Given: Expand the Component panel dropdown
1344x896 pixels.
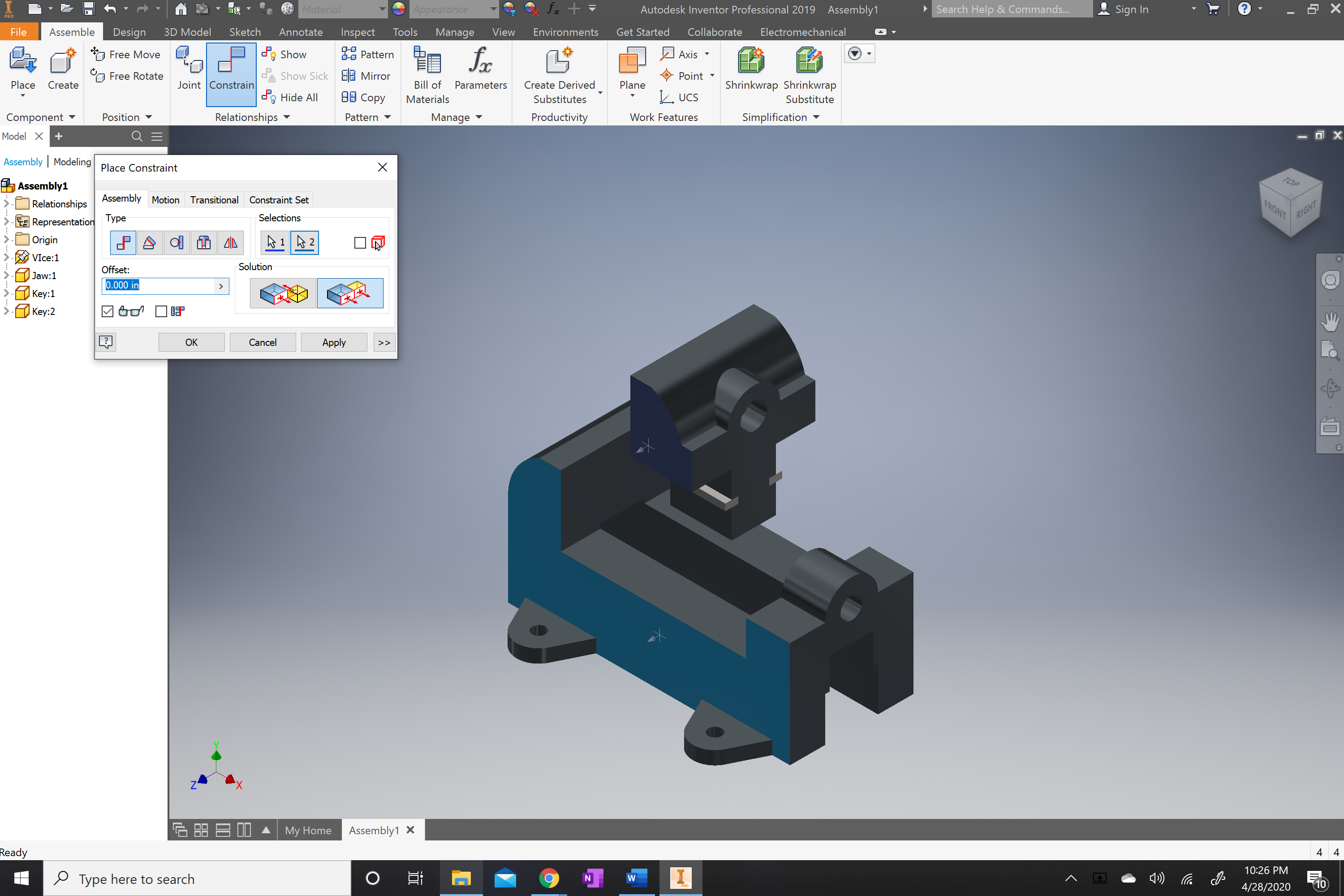Looking at the screenshot, I should [72, 117].
